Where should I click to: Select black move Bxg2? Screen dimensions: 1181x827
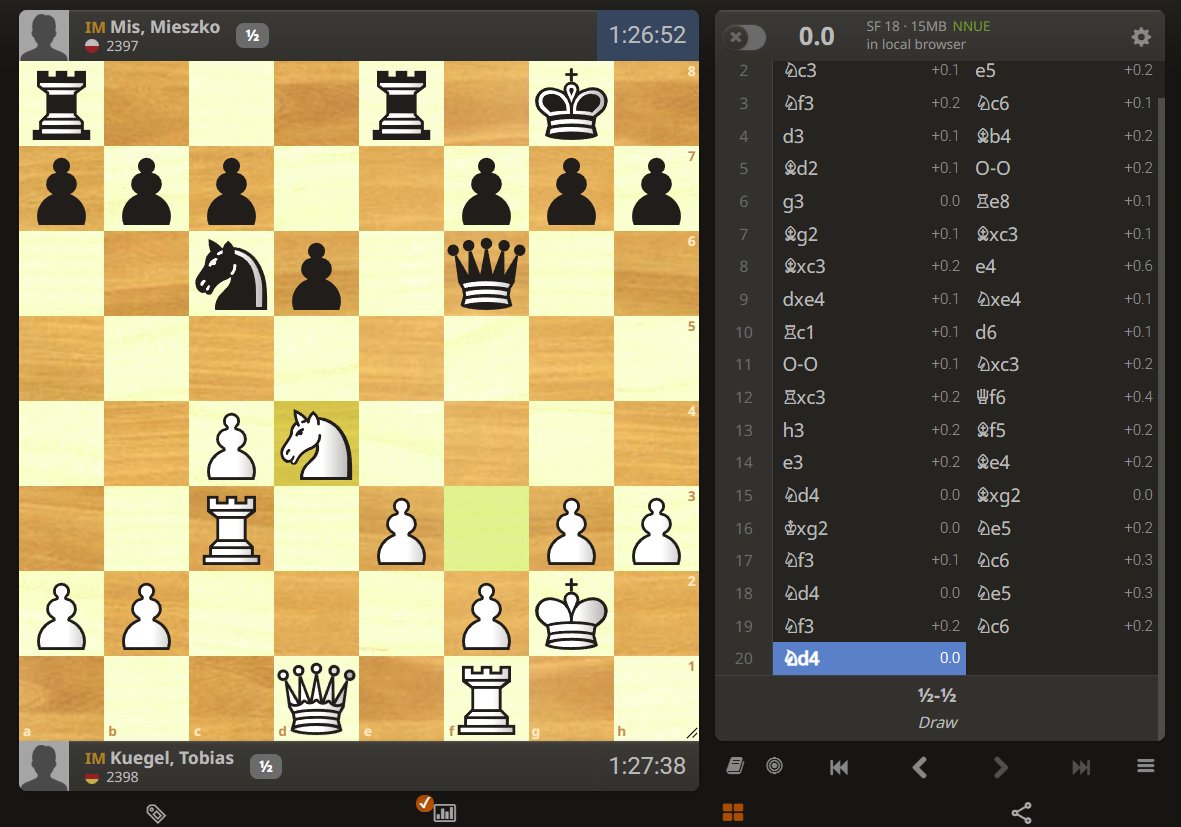click(x=1062, y=495)
